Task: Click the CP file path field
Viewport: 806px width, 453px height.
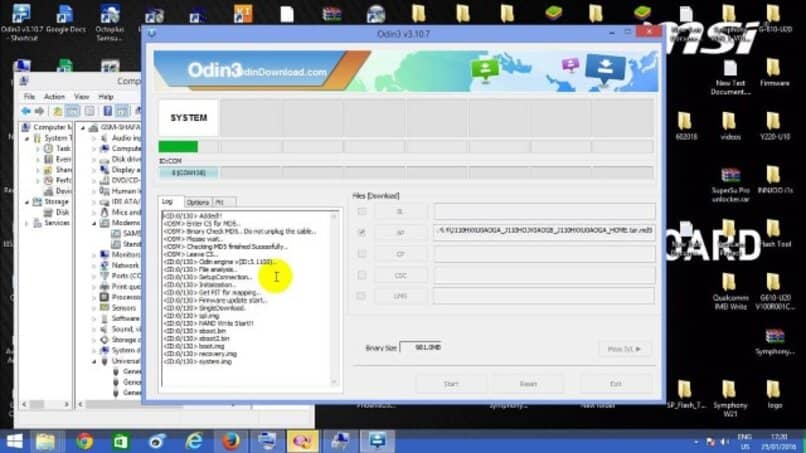Action: 544,253
